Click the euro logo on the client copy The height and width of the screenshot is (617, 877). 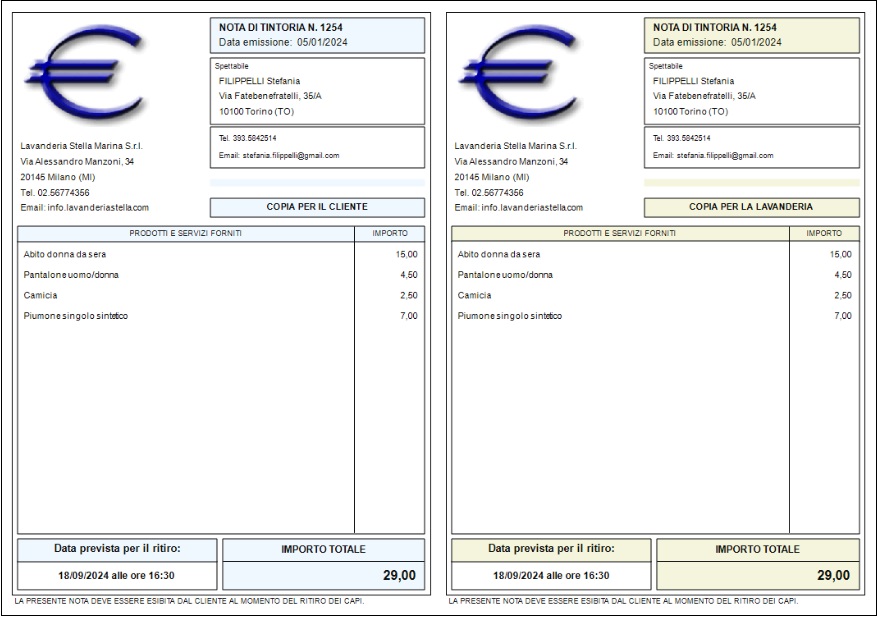point(86,75)
